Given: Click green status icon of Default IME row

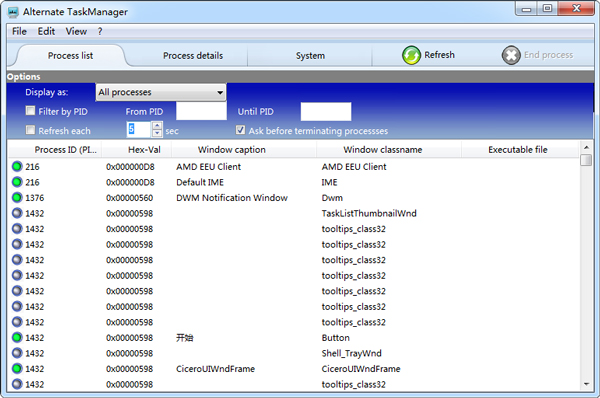Looking at the screenshot, I should pos(17,182).
